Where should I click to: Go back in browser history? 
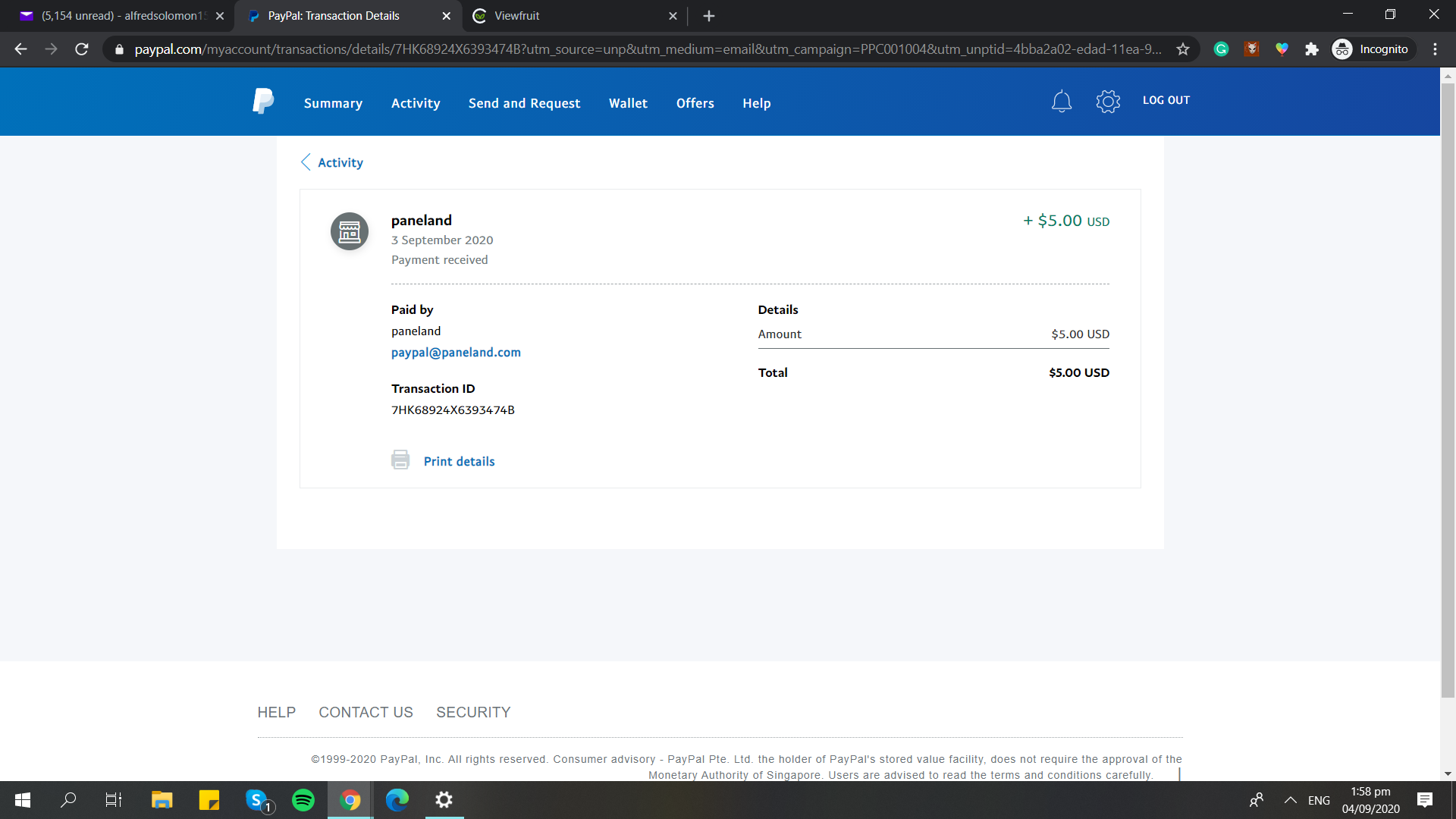(x=21, y=49)
